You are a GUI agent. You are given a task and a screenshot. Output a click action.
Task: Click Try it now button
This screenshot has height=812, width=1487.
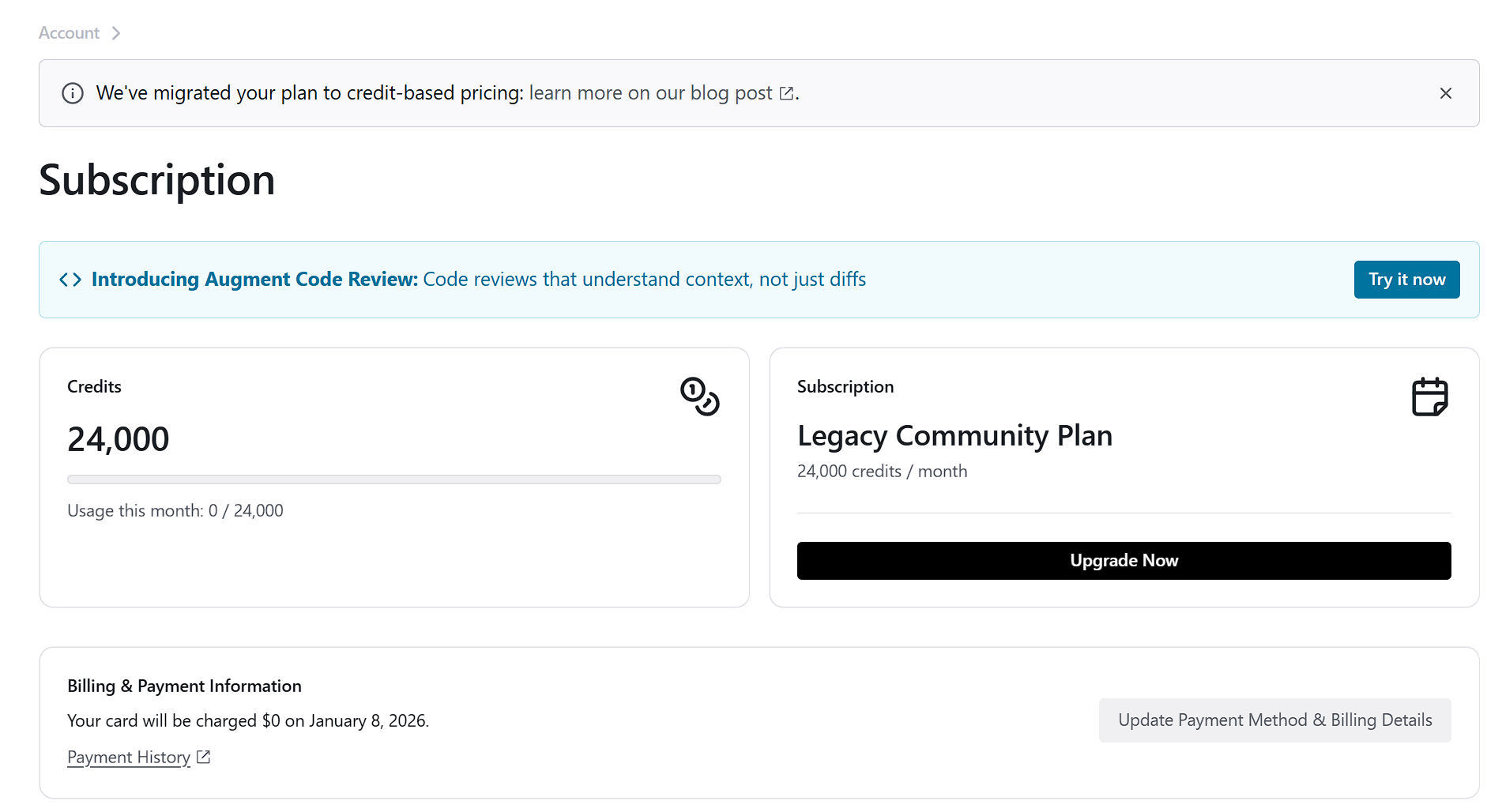[x=1406, y=280]
